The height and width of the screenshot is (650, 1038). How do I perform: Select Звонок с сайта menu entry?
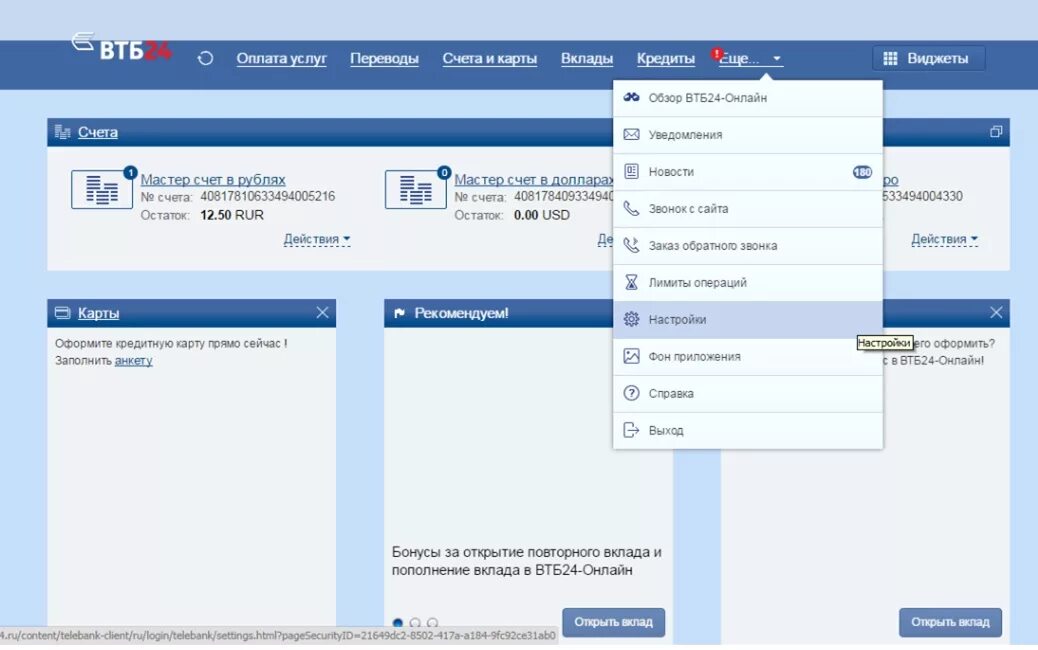[748, 209]
